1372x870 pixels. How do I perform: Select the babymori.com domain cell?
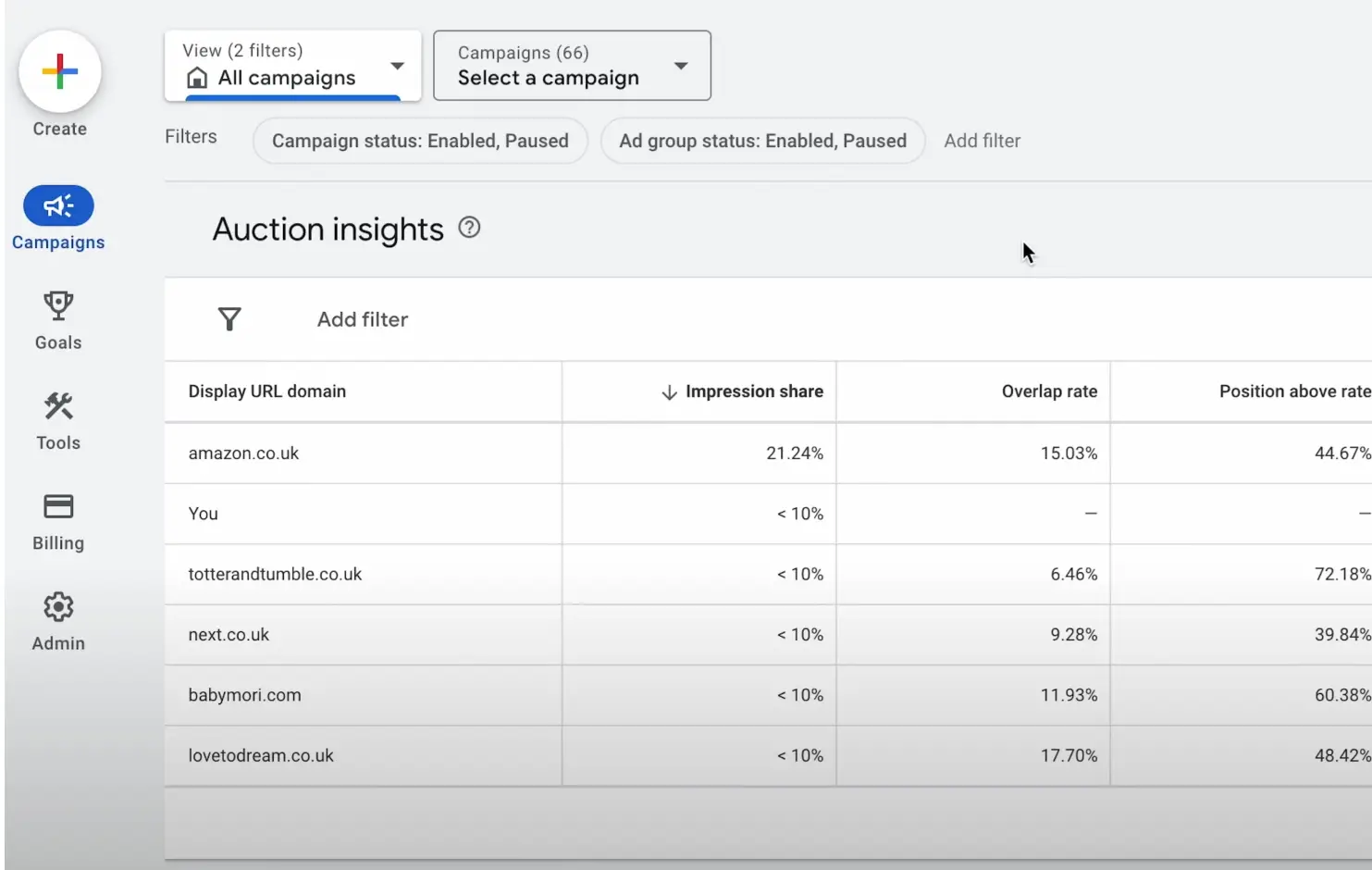(244, 695)
